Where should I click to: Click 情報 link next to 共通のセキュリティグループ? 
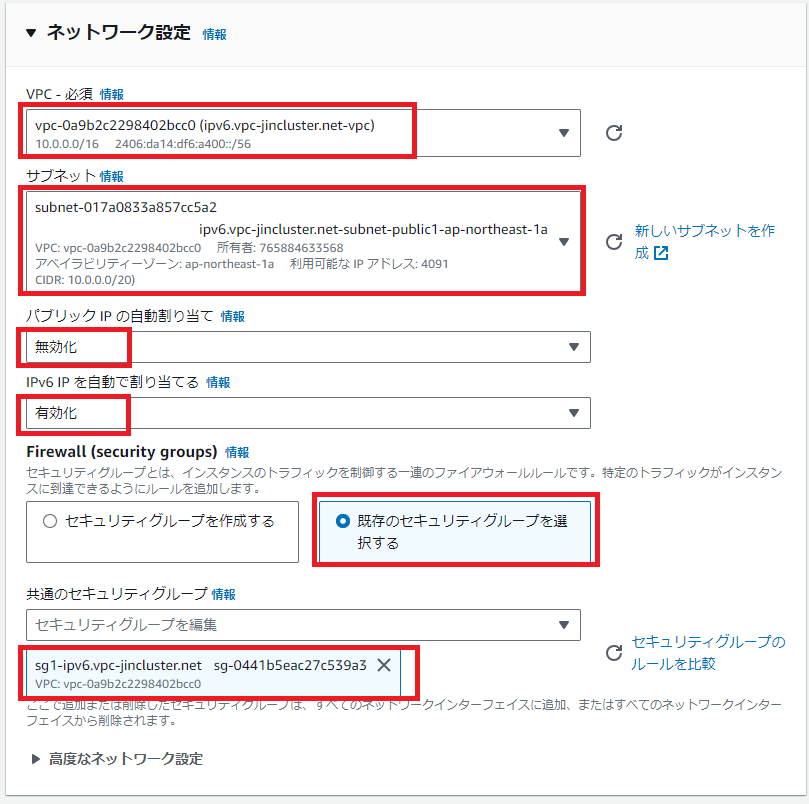223,594
